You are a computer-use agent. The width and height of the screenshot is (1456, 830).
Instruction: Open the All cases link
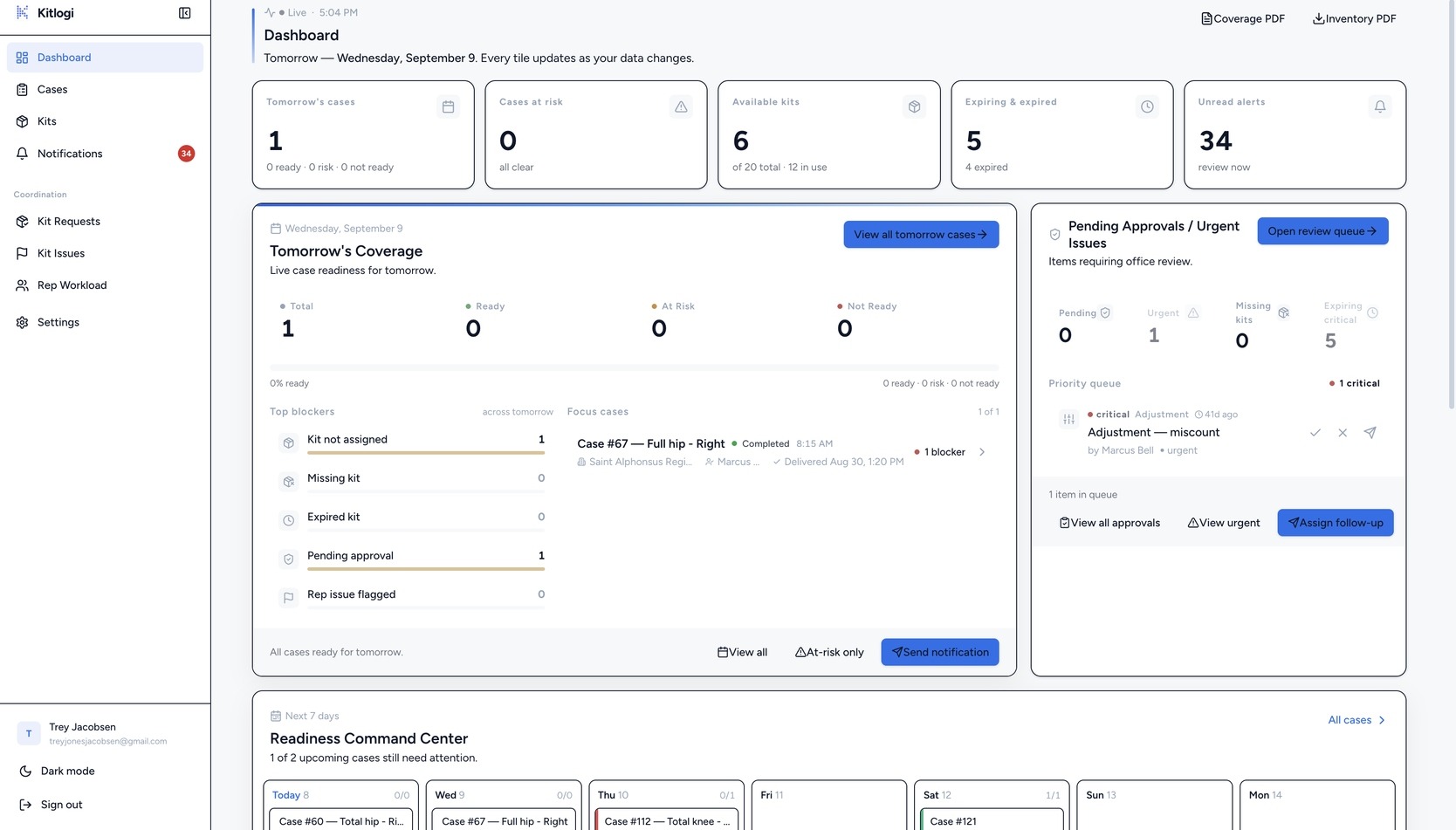(1356, 720)
